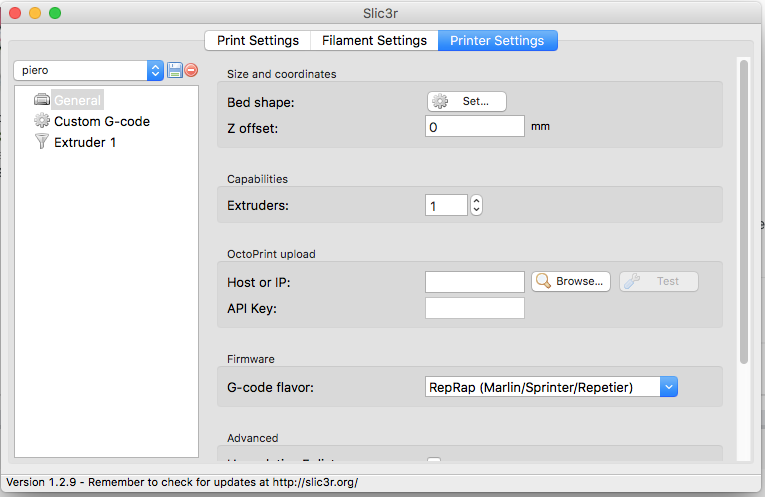Click the Version 1.2.9 status text
This screenshot has width=765, height=497.
tap(182, 482)
